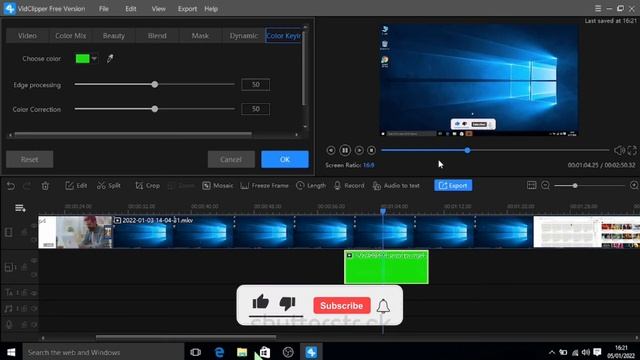Confirm settings with the OK button

[285, 160]
